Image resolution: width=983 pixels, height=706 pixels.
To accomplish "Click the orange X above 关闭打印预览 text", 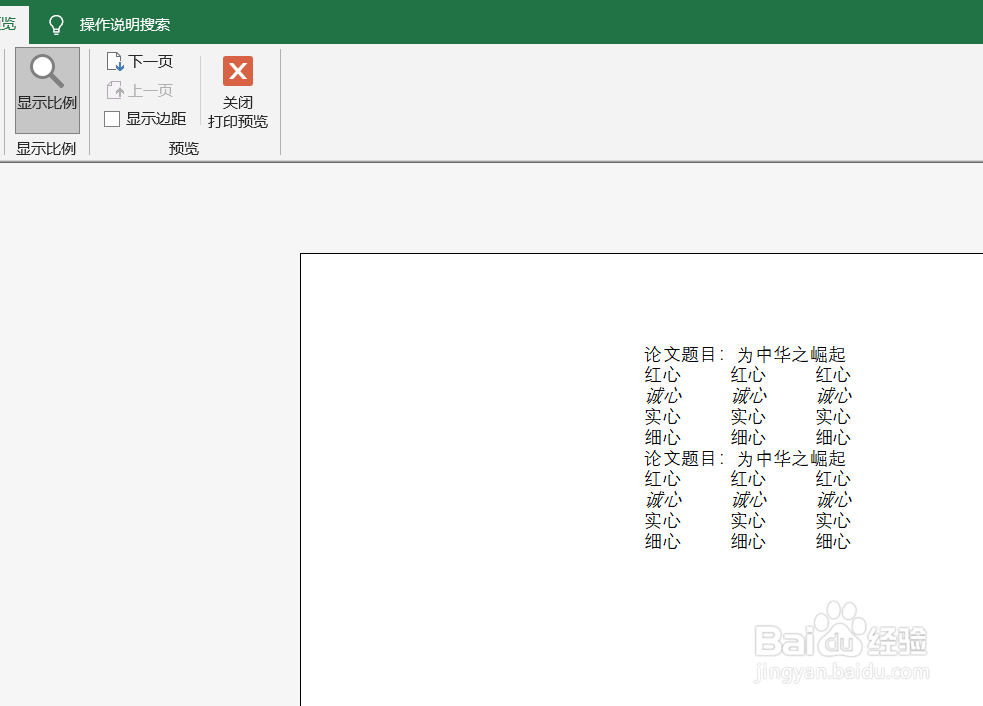I will pyautogui.click(x=237, y=71).
